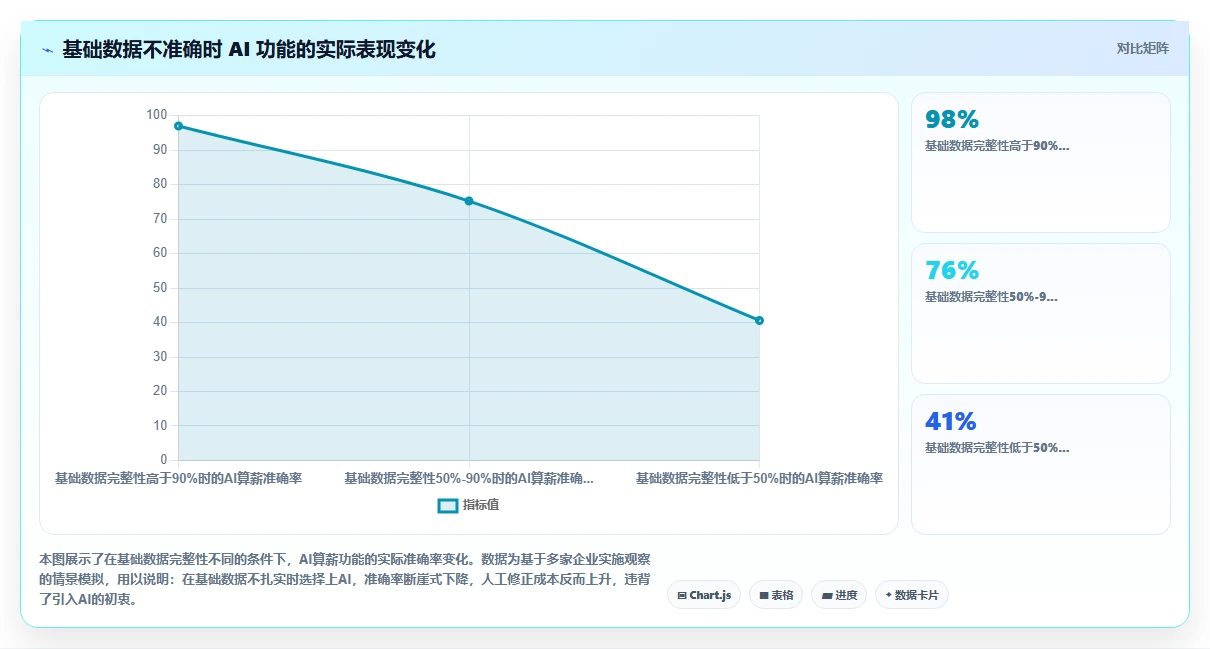
Task: Click the middle data point near 75
Action: coord(469,201)
